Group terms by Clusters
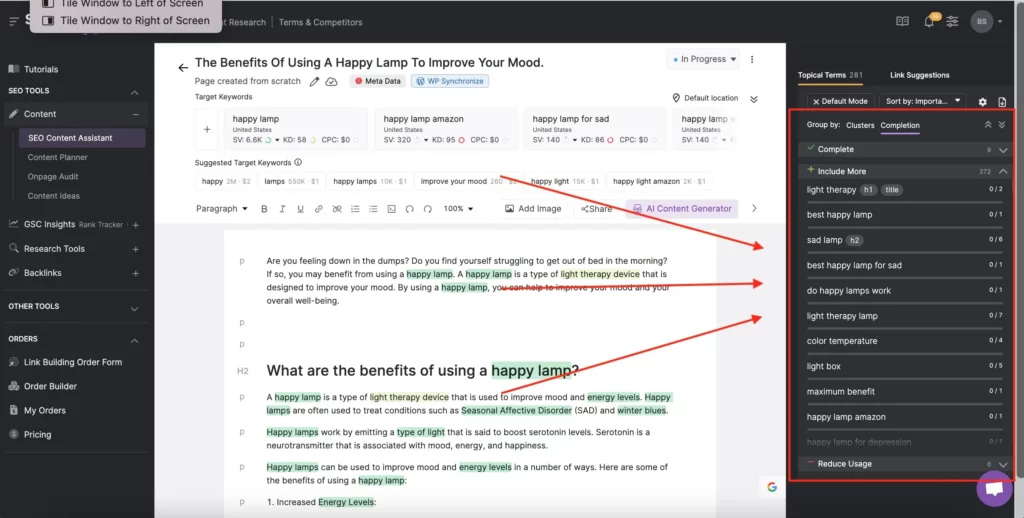 click(x=859, y=126)
